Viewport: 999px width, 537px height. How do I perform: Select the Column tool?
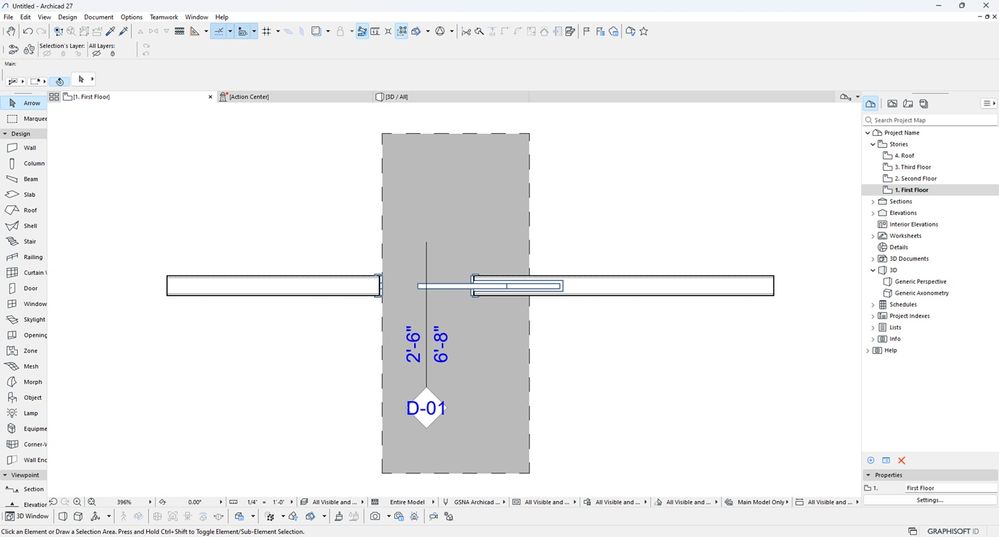coord(24,163)
